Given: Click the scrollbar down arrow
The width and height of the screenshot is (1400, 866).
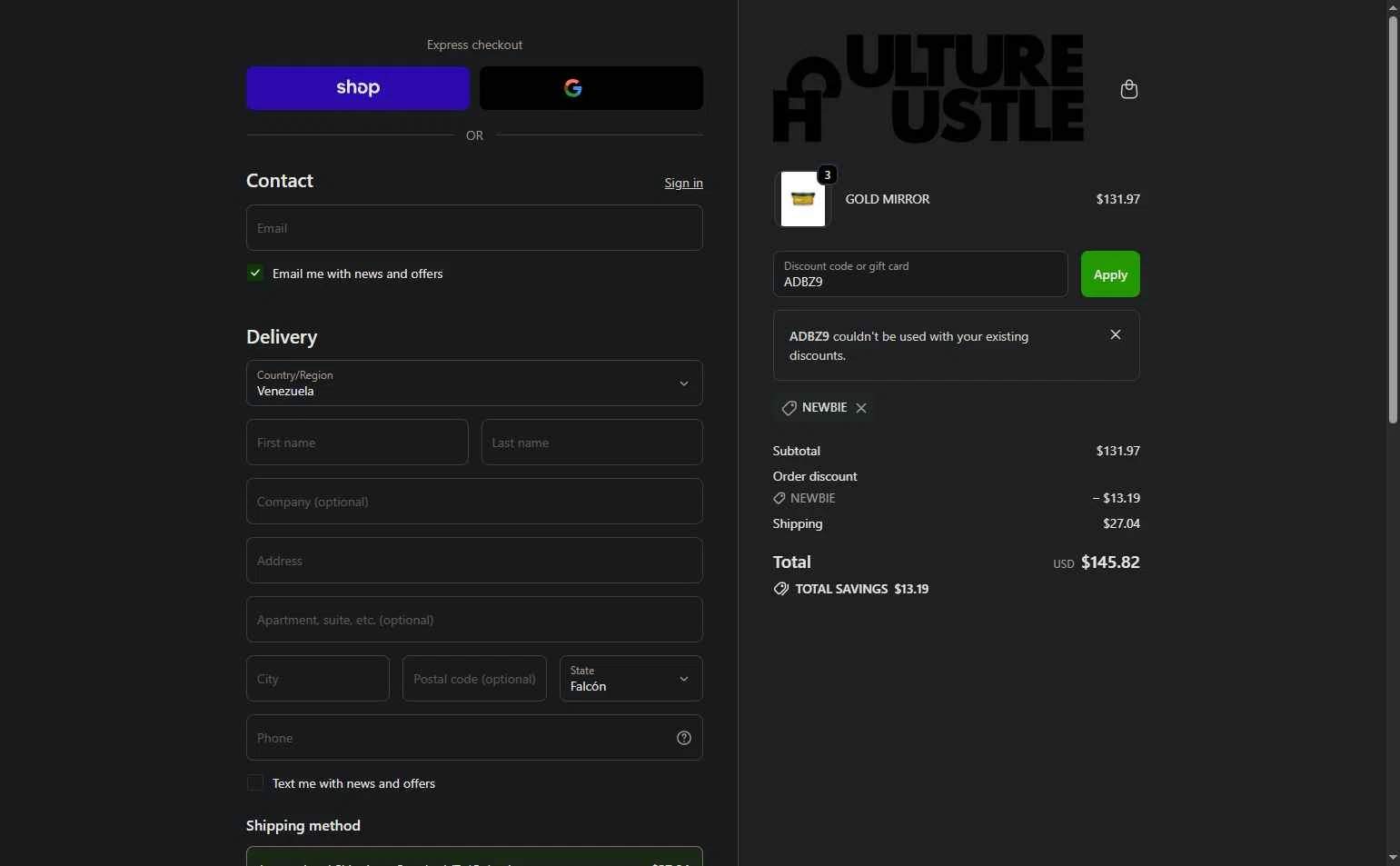Looking at the screenshot, I should coord(1393,858).
